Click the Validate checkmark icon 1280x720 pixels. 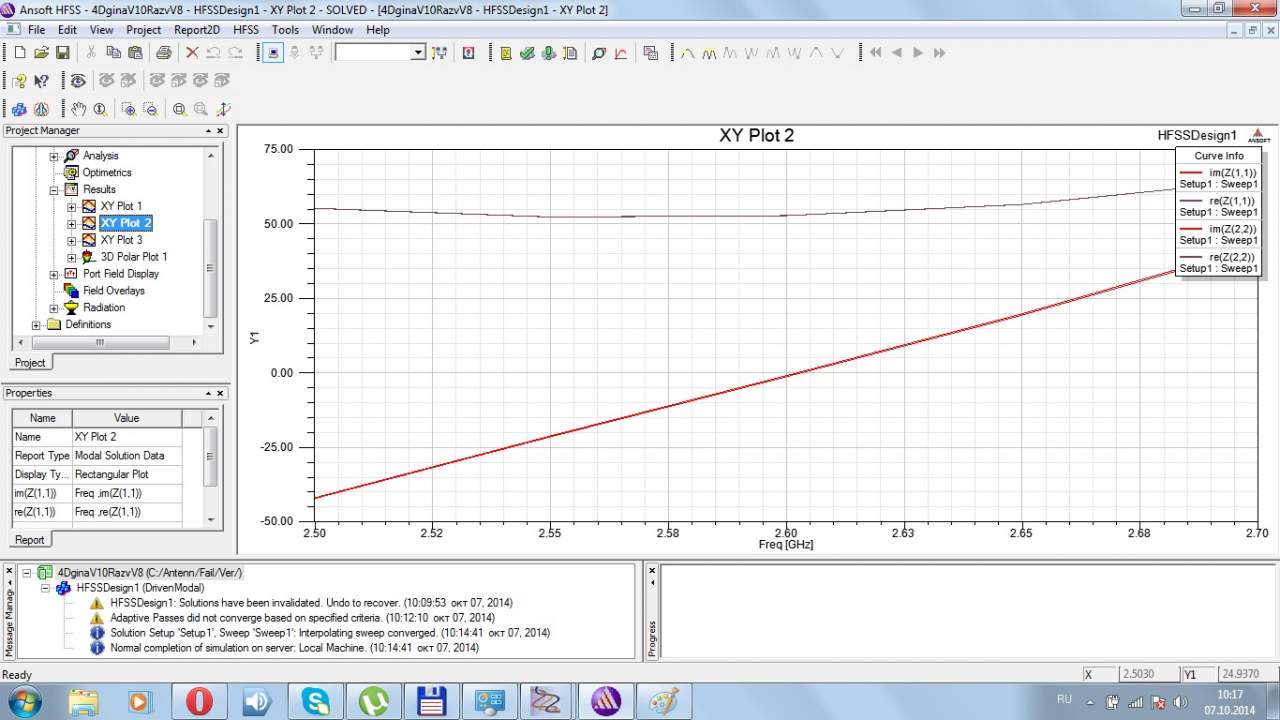pyautogui.click(x=527, y=53)
